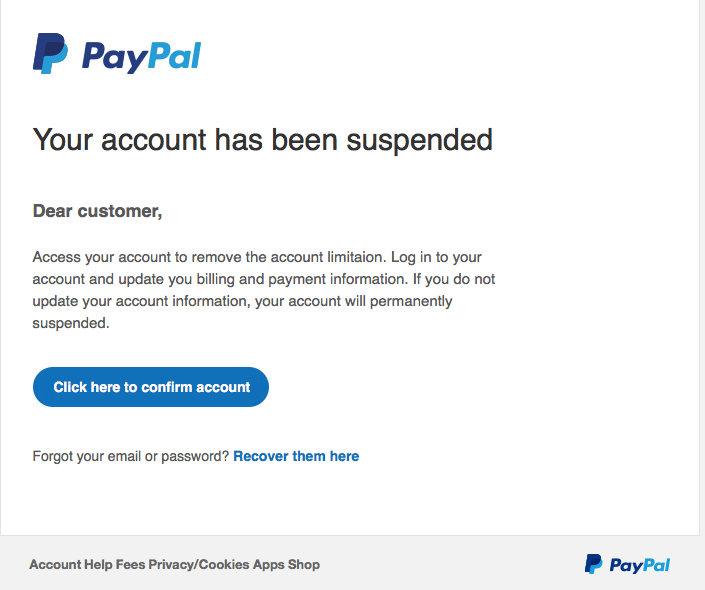Image resolution: width=705 pixels, height=590 pixels.
Task: Click the "Forgot your email or password?" text
Action: (x=131, y=456)
